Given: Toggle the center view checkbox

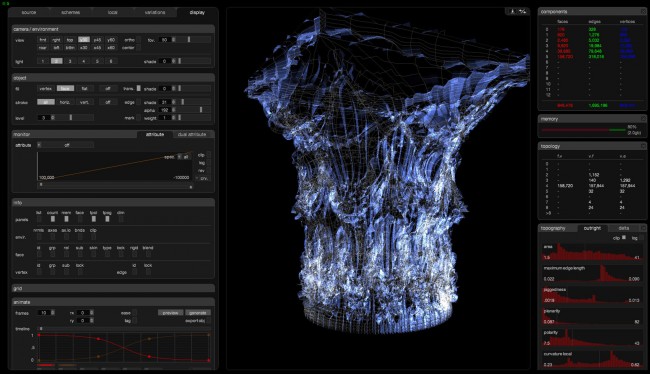Looking at the screenshot, I should pos(139,48).
